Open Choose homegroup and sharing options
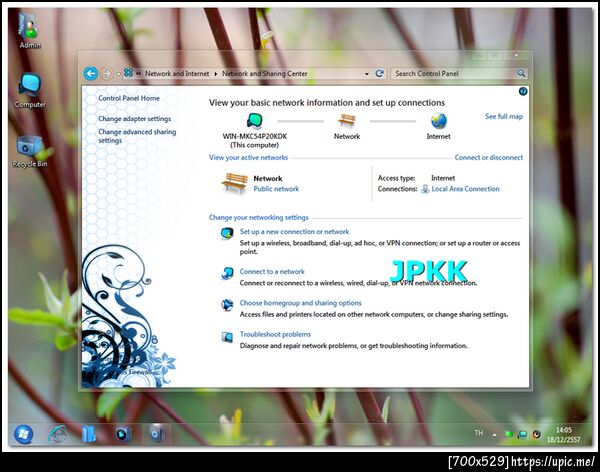 [x=300, y=303]
